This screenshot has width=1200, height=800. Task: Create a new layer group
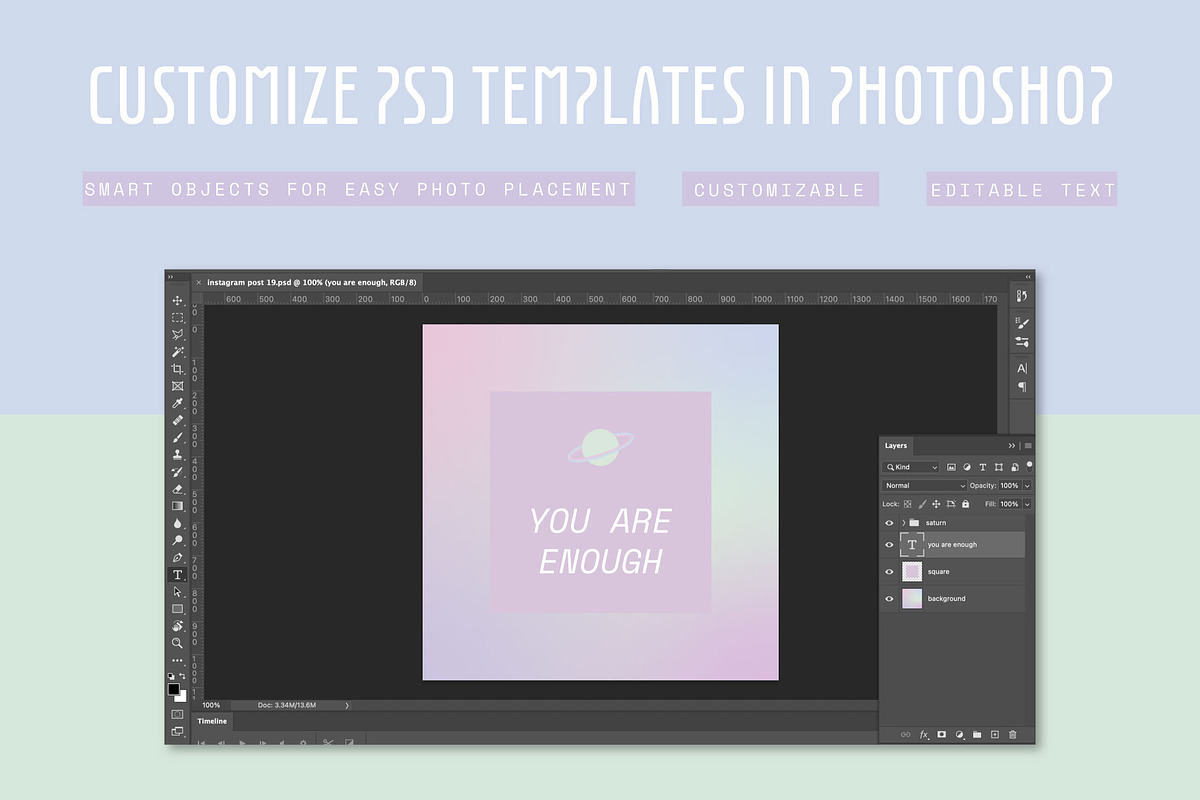pos(977,734)
